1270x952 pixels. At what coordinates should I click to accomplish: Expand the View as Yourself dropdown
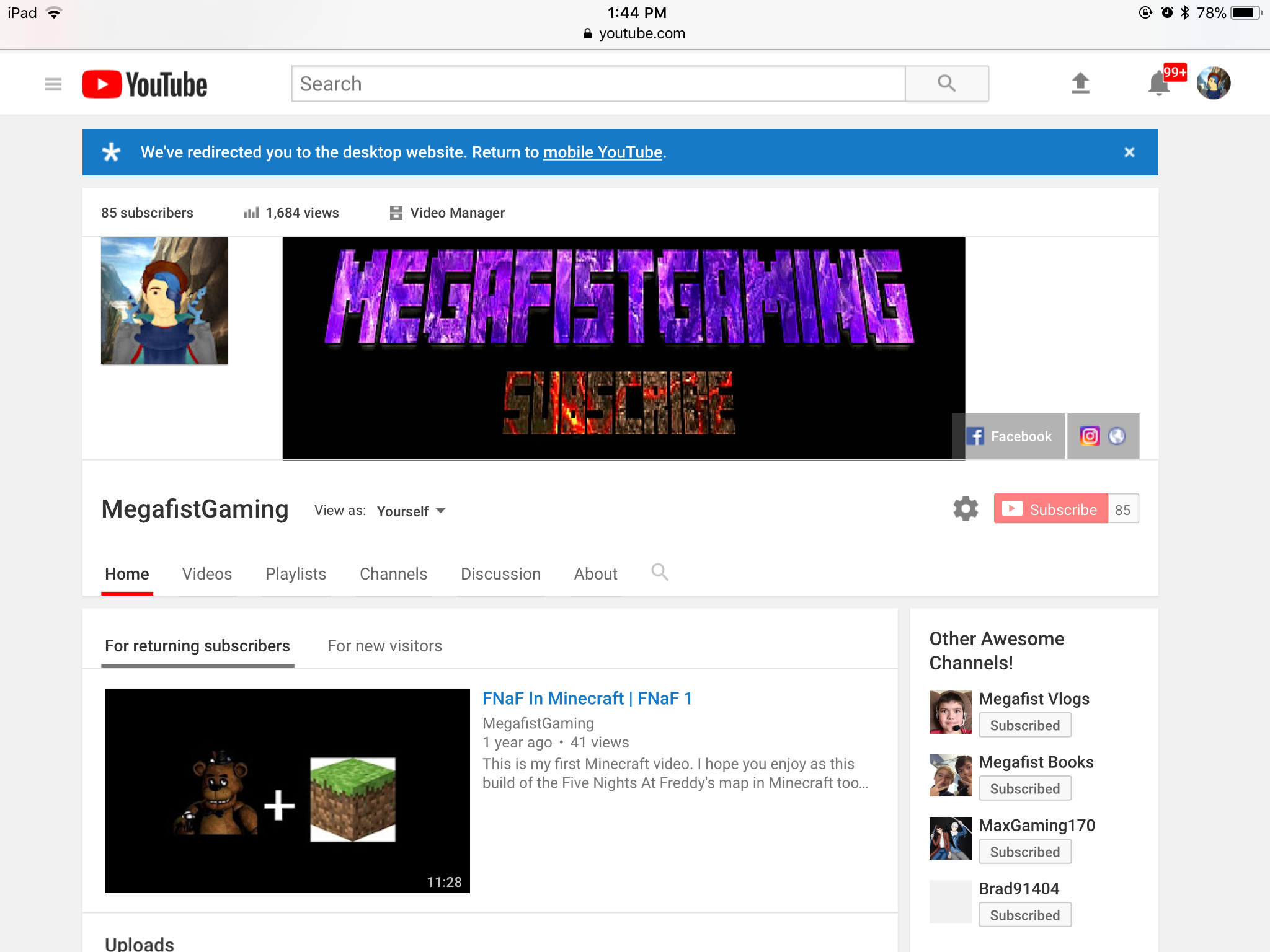click(x=412, y=511)
